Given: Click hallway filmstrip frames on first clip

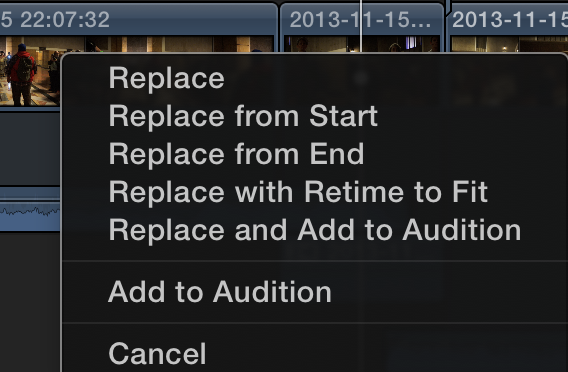Looking at the screenshot, I should 179,44.
